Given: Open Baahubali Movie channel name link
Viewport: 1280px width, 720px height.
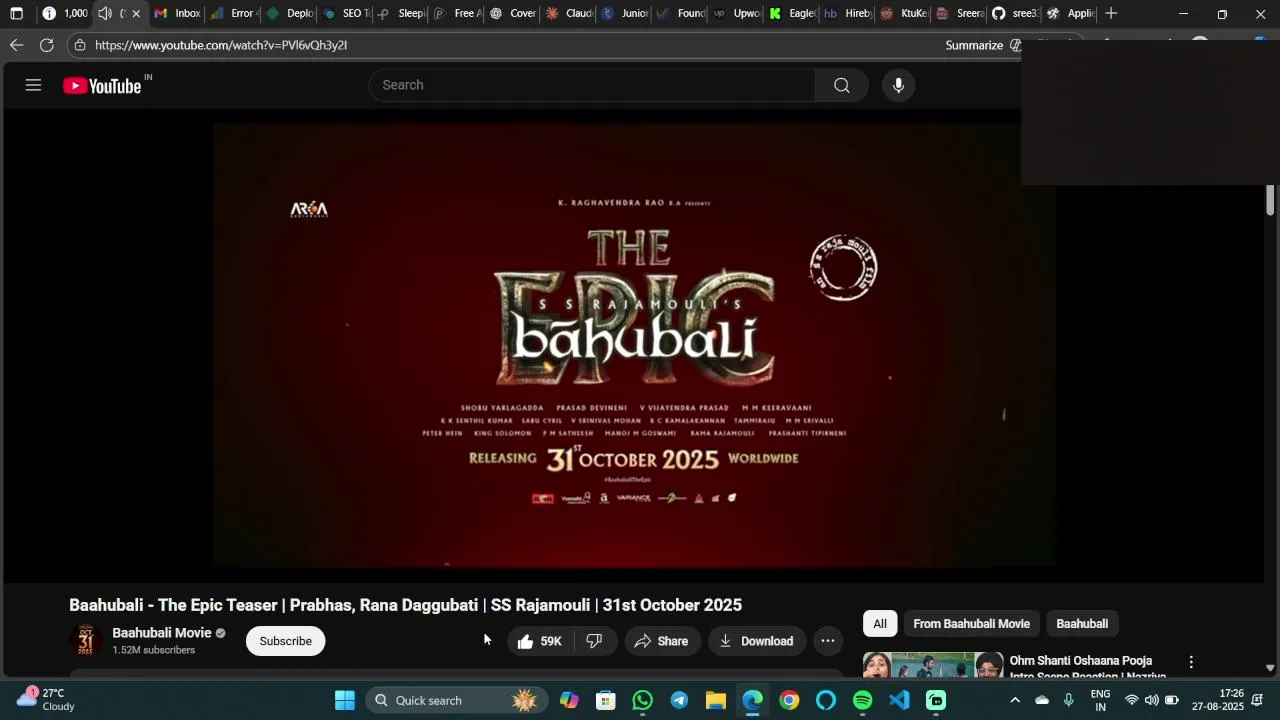Looking at the screenshot, I should coord(162,633).
